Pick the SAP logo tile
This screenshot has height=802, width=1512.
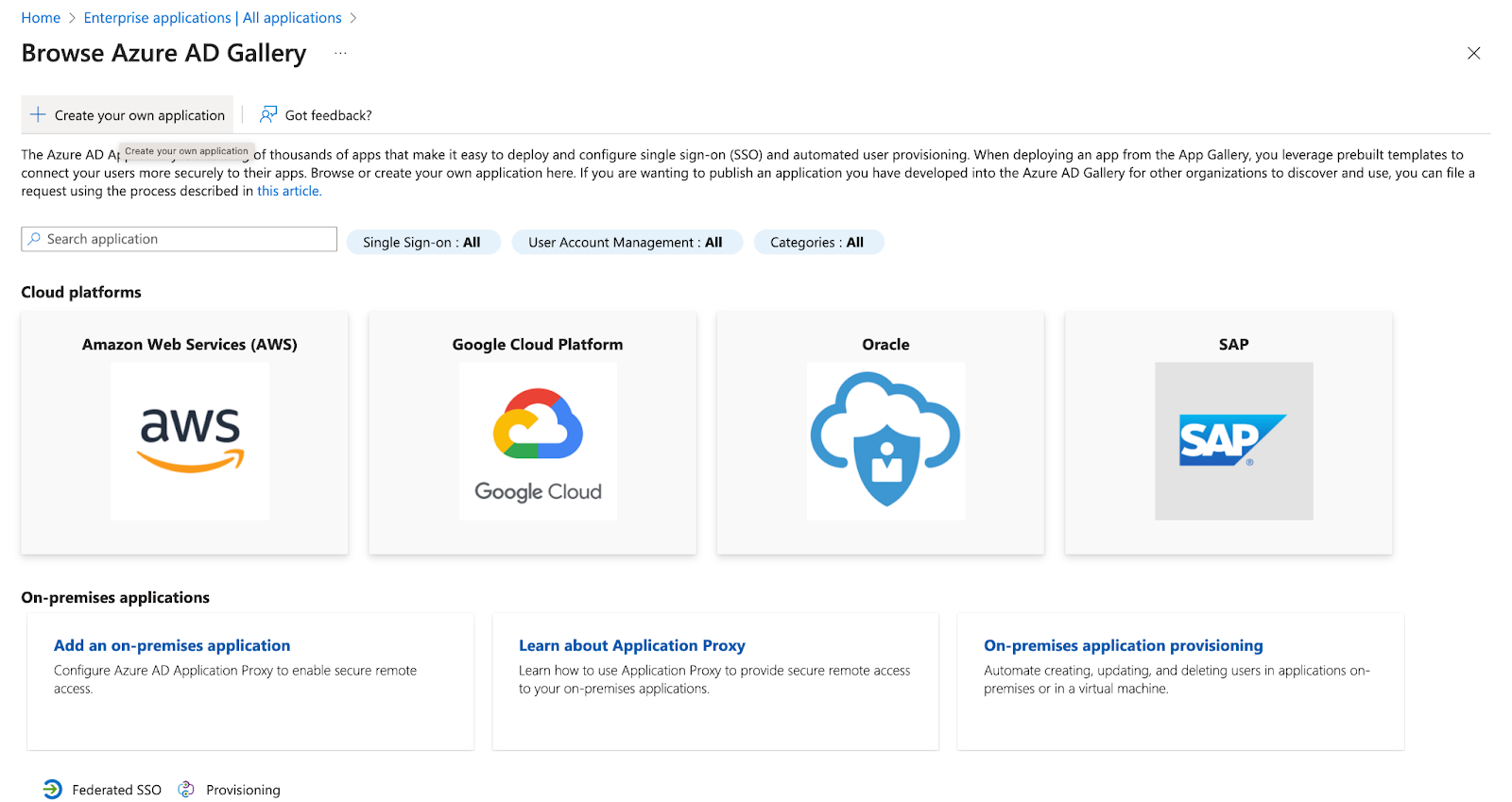pyautogui.click(x=1233, y=441)
